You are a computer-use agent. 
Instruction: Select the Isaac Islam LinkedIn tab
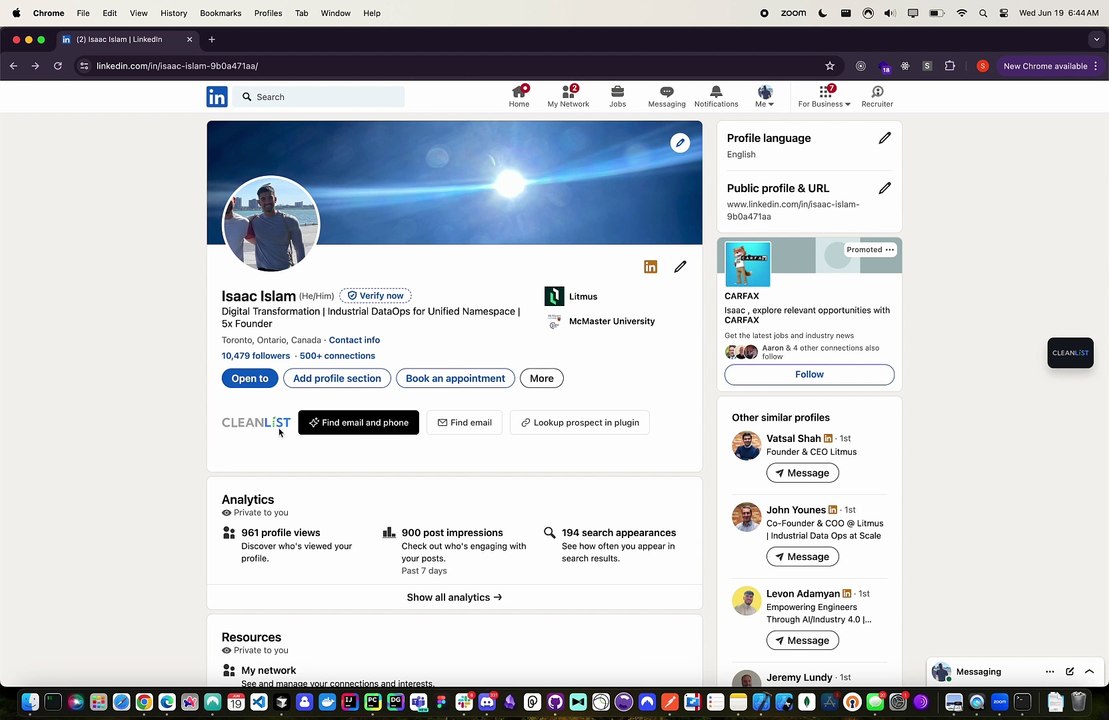pyautogui.click(x=126, y=40)
